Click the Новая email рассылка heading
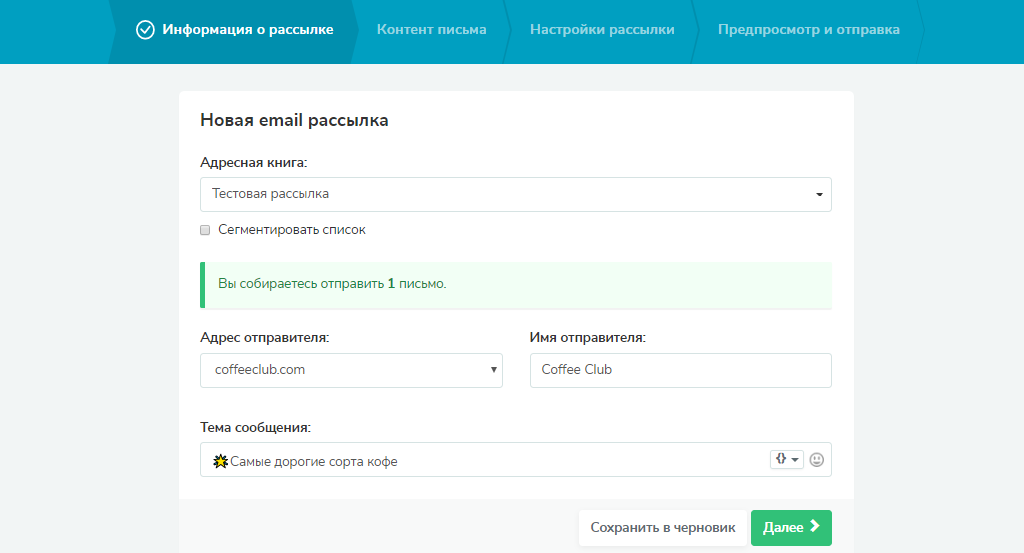The height and width of the screenshot is (553, 1024). pyautogui.click(x=294, y=120)
